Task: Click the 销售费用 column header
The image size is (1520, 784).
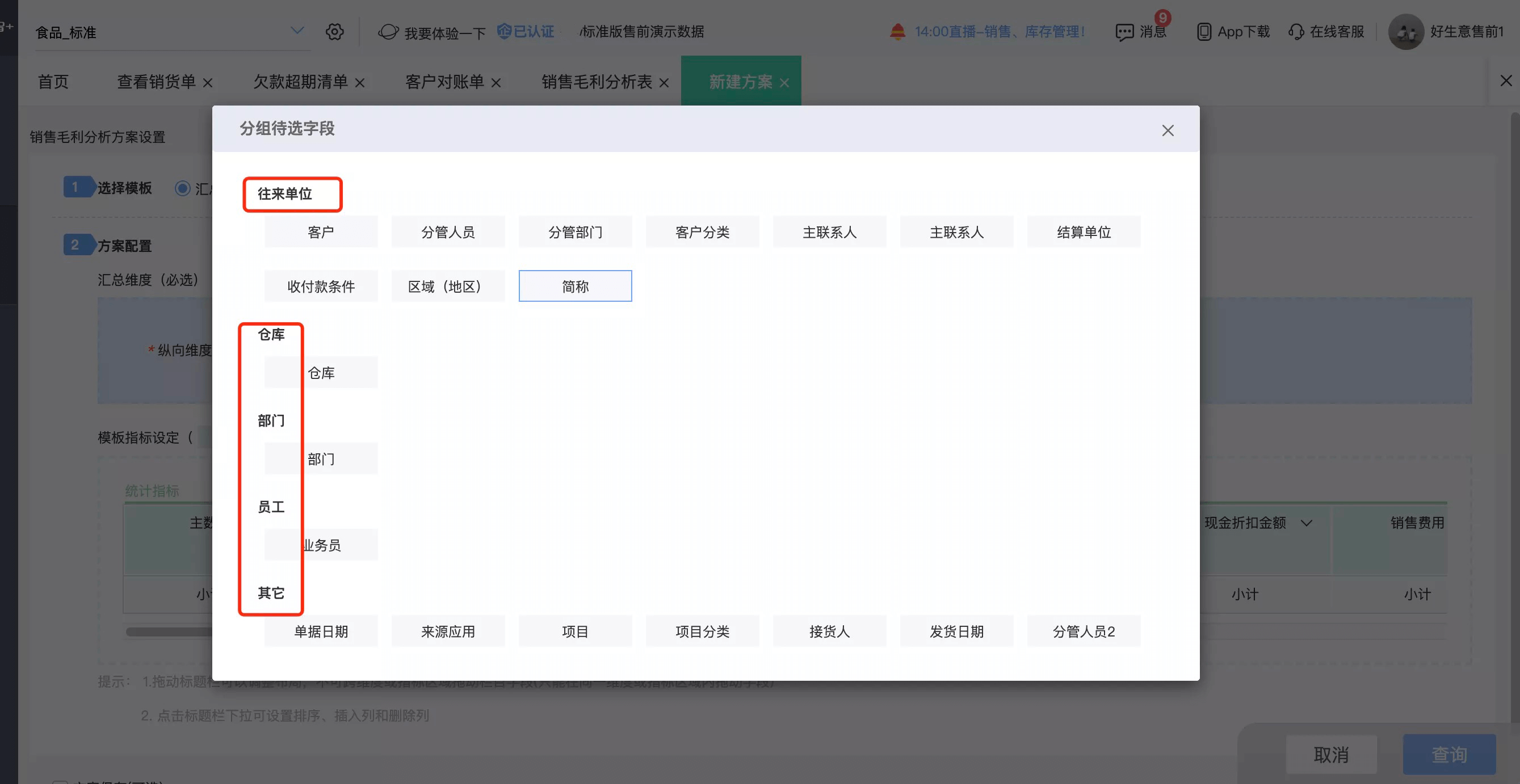Action: tap(1417, 522)
